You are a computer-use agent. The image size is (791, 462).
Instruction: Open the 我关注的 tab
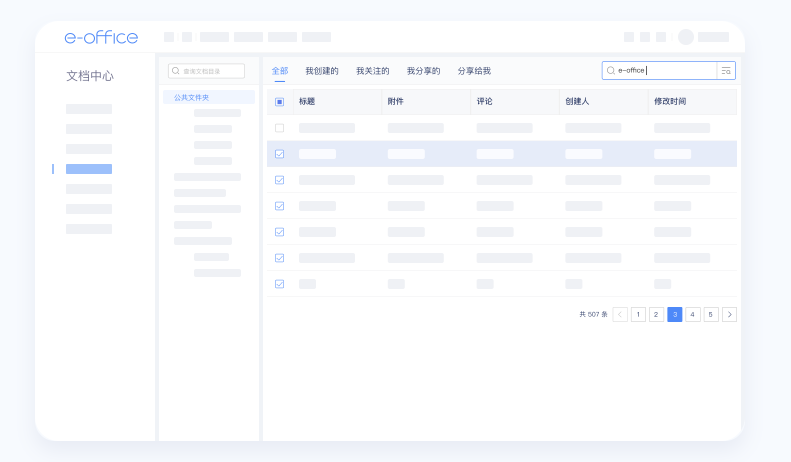(x=373, y=71)
